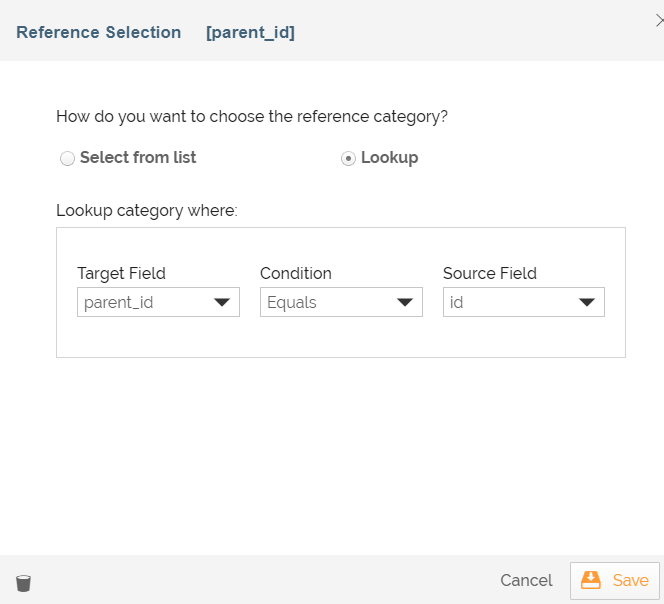Click the Source Field label

[x=490, y=273]
